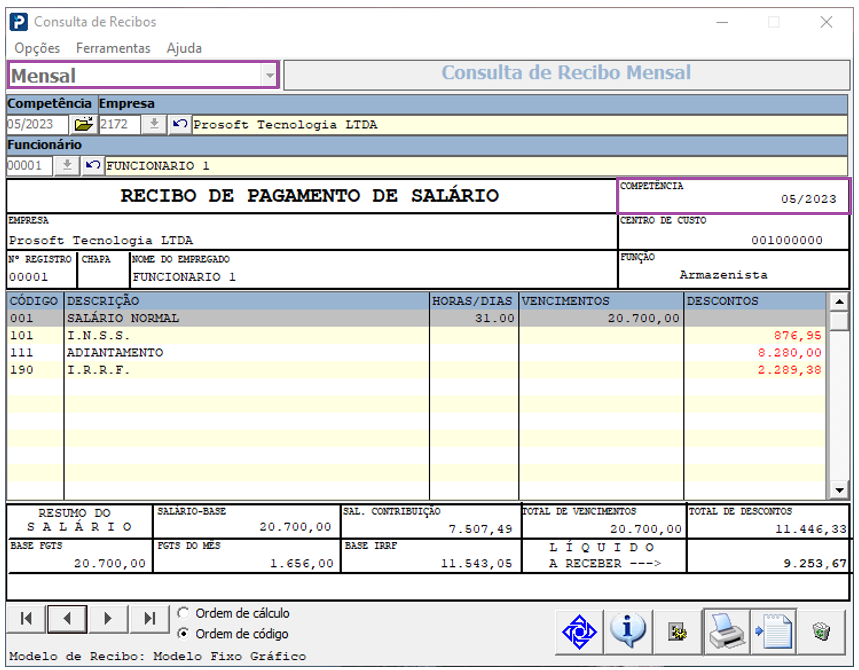This screenshot has width=859, height=670.
Task: Jump to the first receipt record
Action: 26,619
